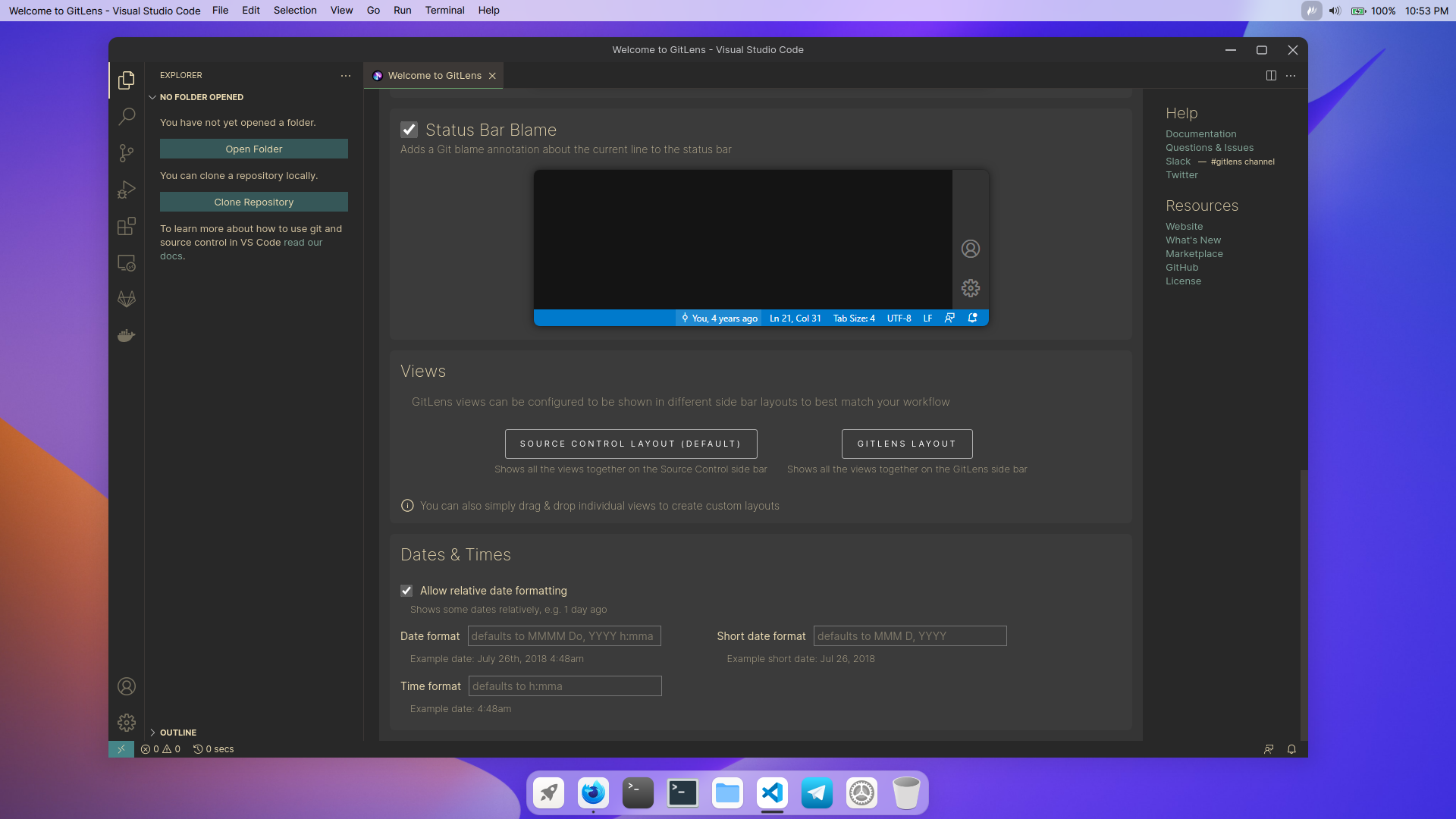The width and height of the screenshot is (1456, 819).
Task: Open the Explorer more actions menu
Action: point(346,75)
